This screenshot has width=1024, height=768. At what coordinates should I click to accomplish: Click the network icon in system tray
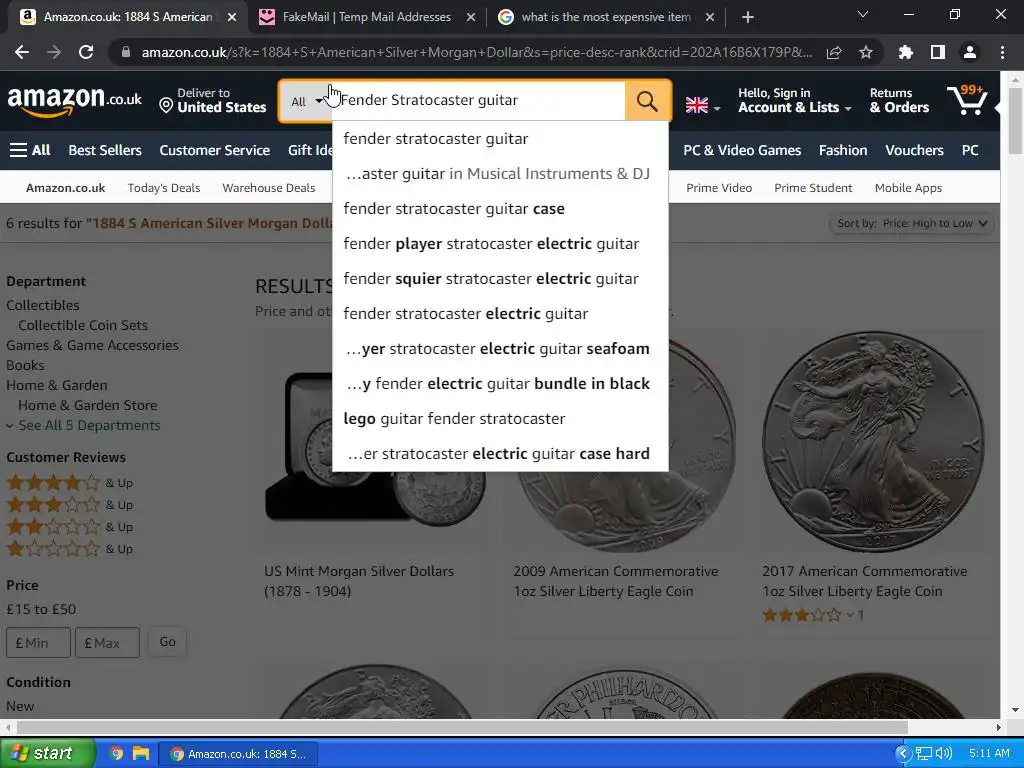(x=923, y=753)
